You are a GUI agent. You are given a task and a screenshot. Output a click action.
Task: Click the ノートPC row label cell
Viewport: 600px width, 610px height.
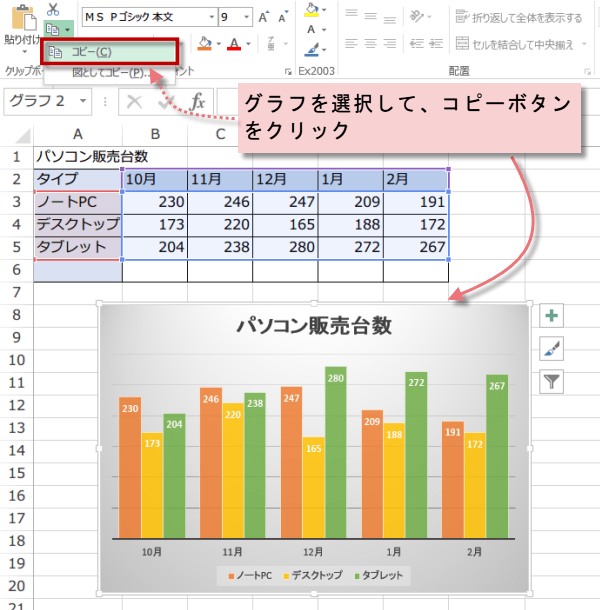coord(77,202)
